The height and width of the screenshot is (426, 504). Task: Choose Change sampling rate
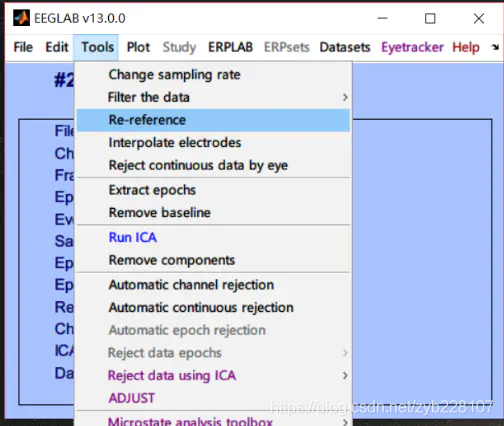(x=213, y=75)
